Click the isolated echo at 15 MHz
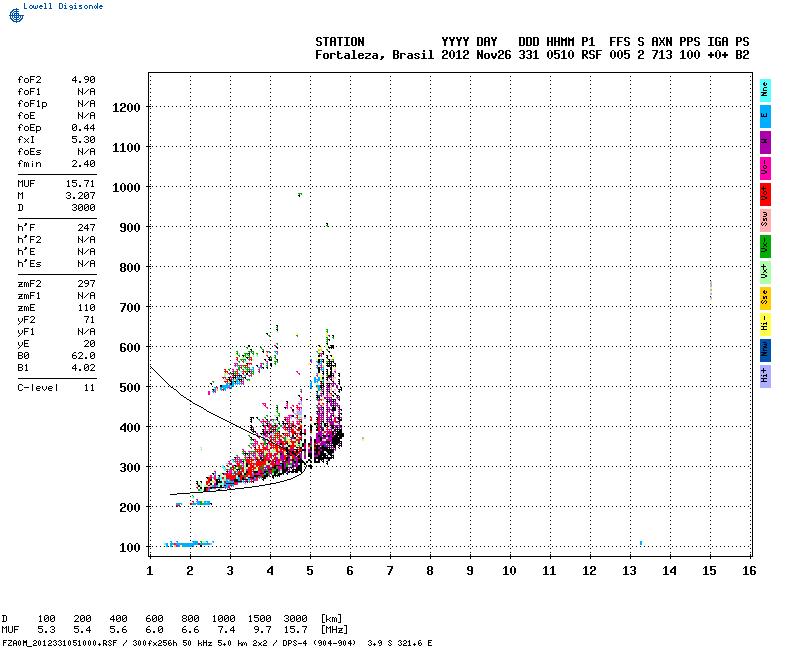Viewport: 800px width, 650px height. pos(711,290)
